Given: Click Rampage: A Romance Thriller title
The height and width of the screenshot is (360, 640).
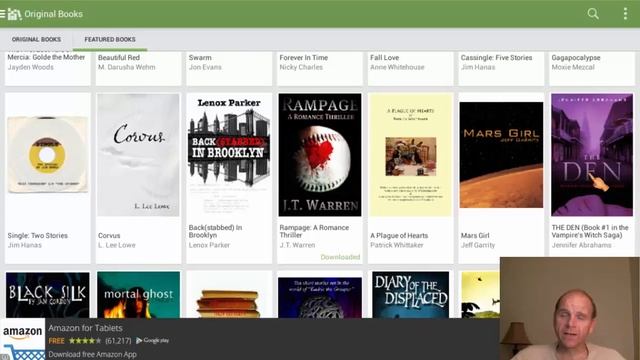Looking at the screenshot, I should click(314, 231).
